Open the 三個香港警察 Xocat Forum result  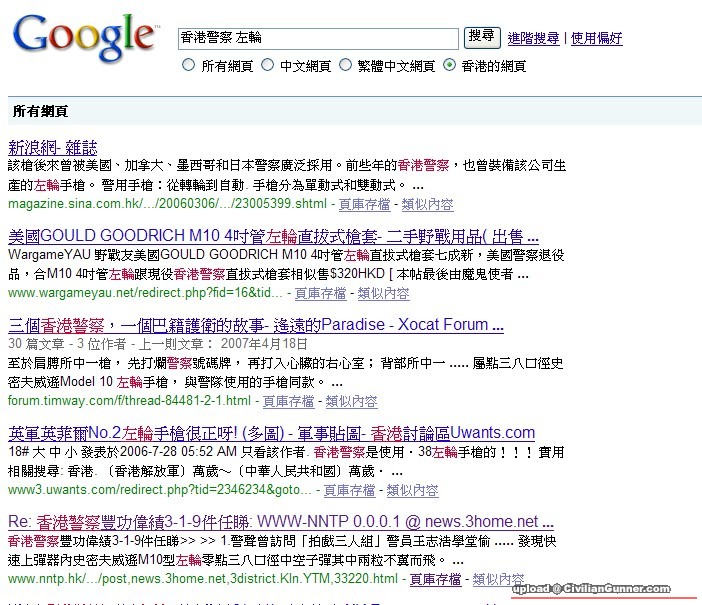click(x=255, y=325)
